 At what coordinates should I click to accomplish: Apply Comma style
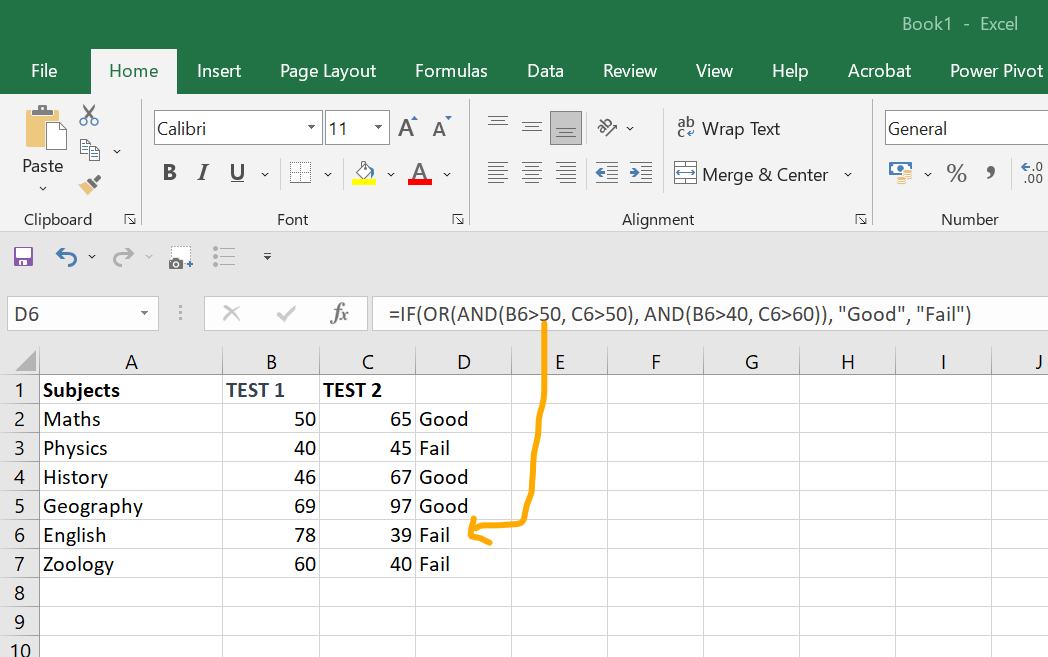[x=991, y=173]
